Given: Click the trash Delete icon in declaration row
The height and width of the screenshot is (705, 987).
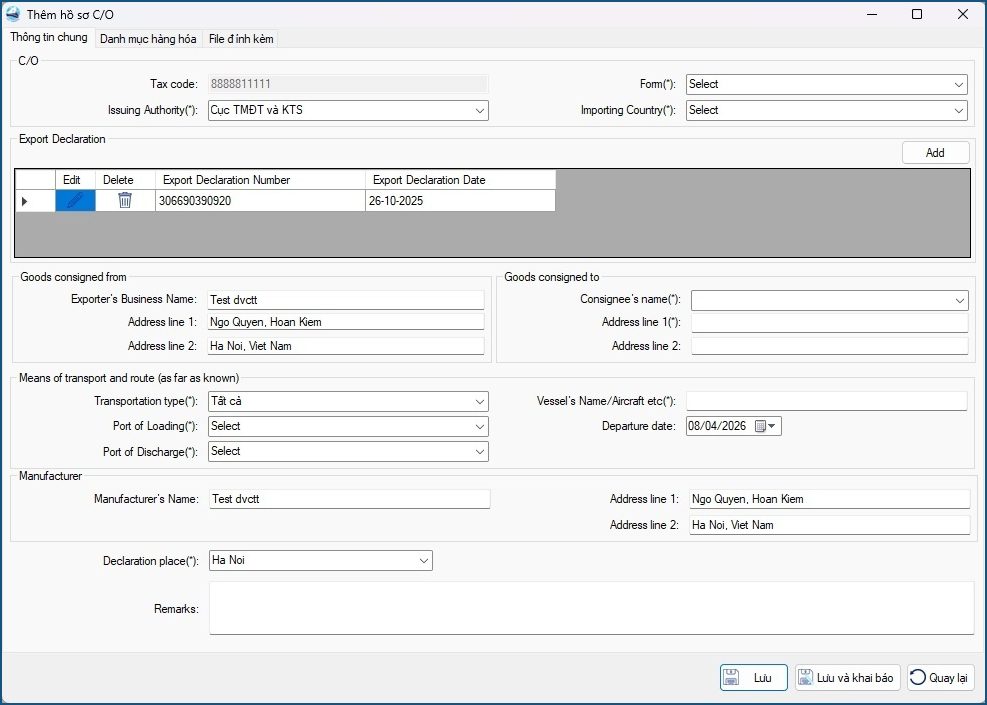Looking at the screenshot, I should (125, 200).
